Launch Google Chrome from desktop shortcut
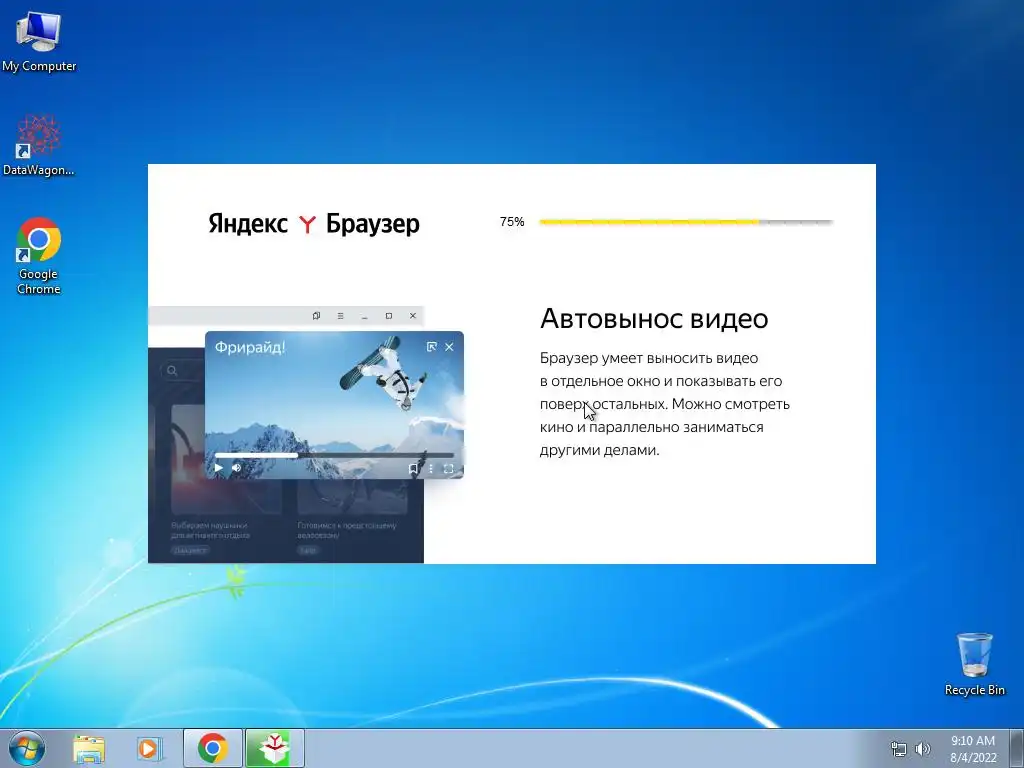The image size is (1024, 768). pos(39,256)
